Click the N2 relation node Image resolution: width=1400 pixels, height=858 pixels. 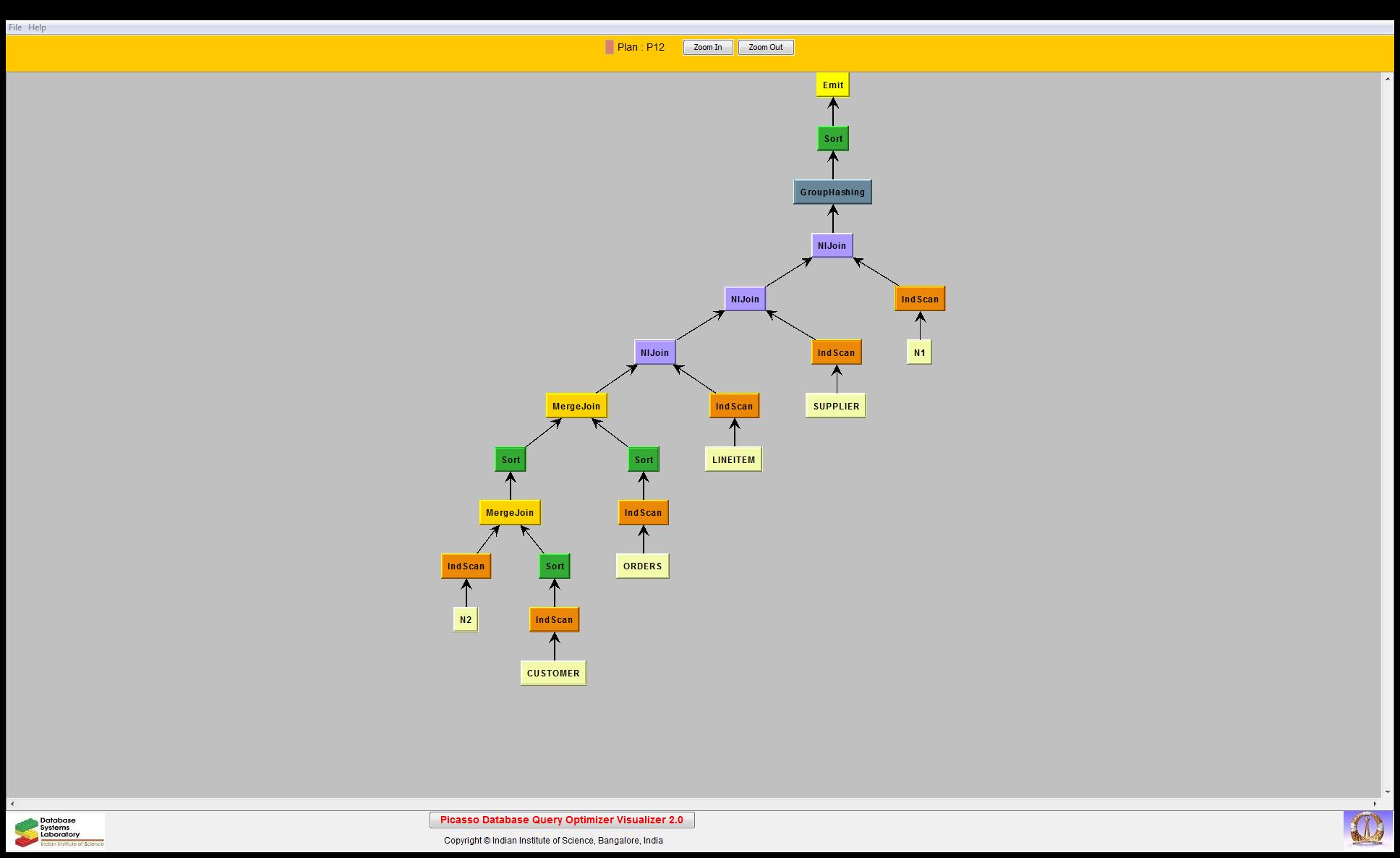pyautogui.click(x=465, y=620)
